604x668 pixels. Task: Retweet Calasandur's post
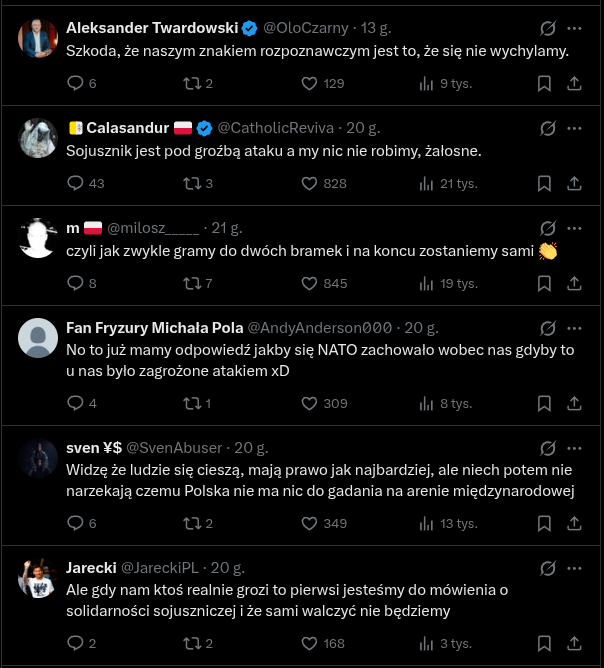coord(191,184)
